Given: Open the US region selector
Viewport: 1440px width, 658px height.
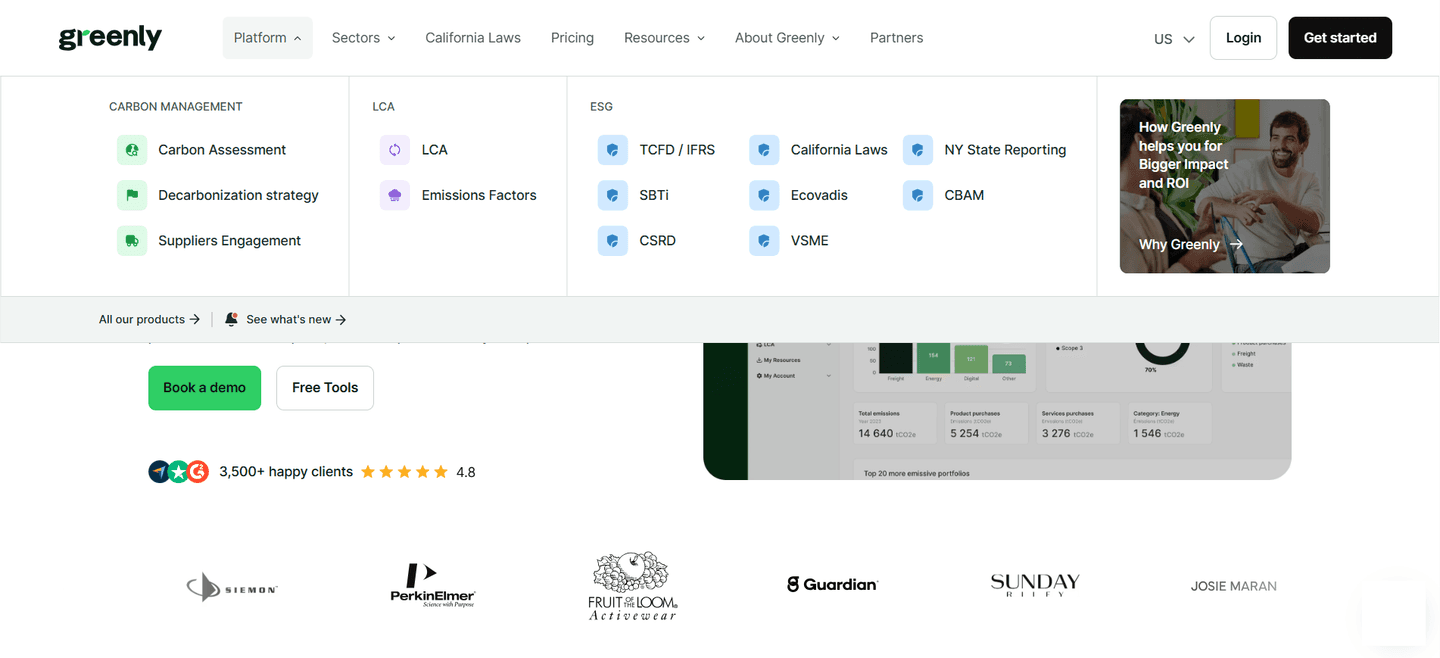Looking at the screenshot, I should 1174,39.
